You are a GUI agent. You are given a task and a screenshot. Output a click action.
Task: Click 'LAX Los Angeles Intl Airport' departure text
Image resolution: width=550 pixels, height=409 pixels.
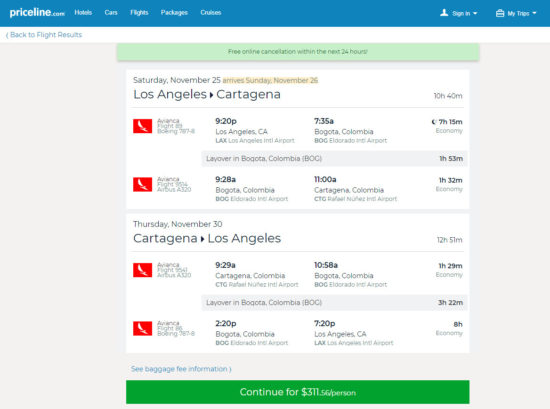255,141
